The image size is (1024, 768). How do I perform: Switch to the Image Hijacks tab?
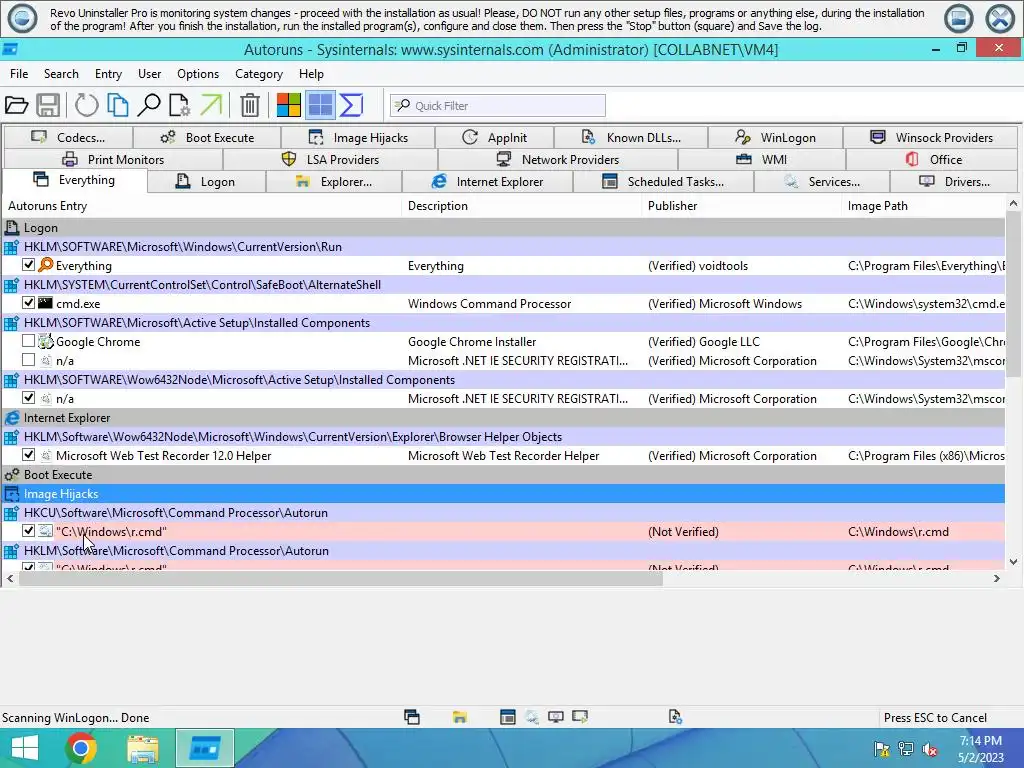click(x=358, y=137)
